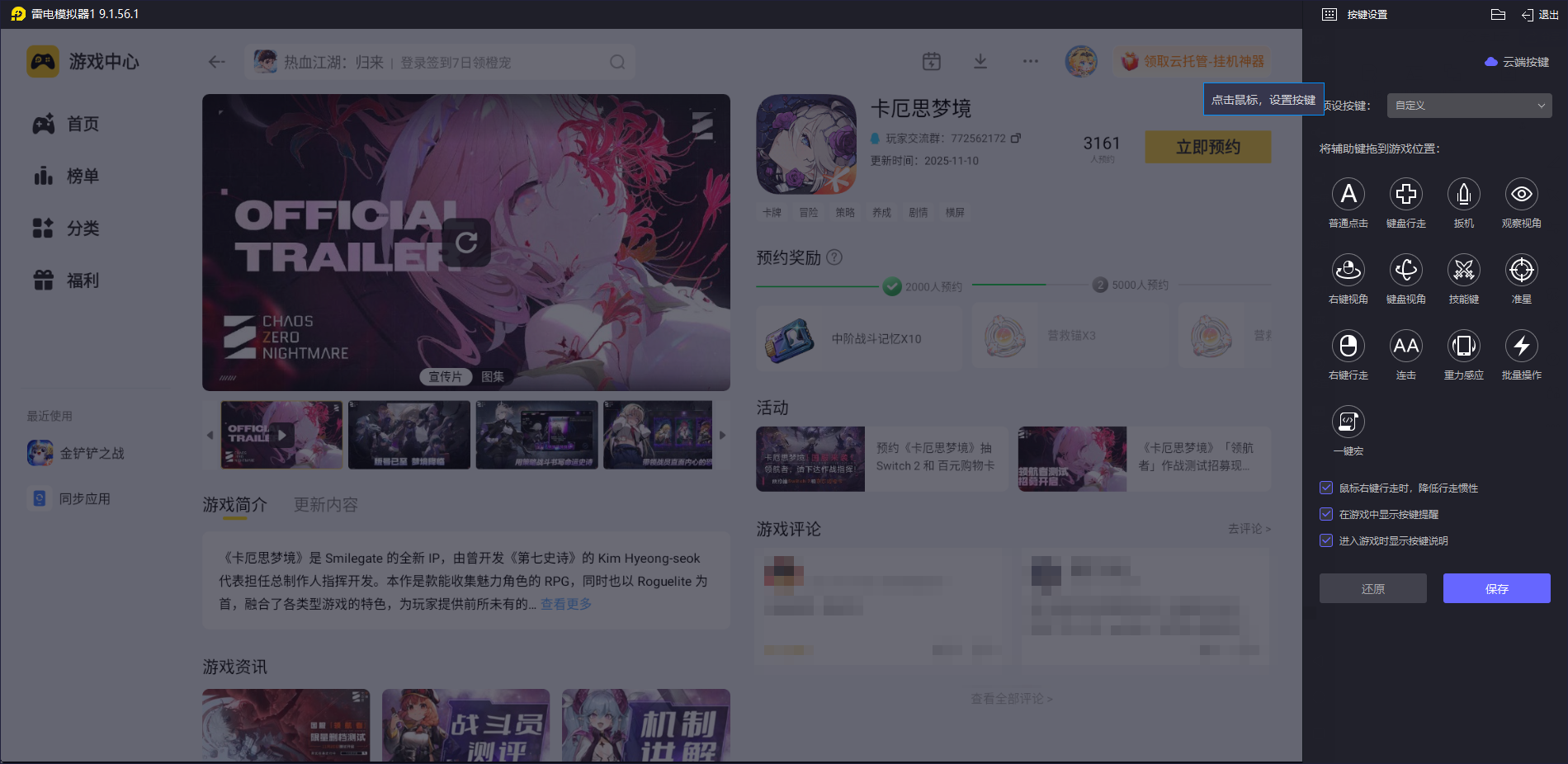Viewport: 1568px width, 764px height.
Task: Click the search field 热血江湖:归来
Action: pyautogui.click(x=440, y=62)
